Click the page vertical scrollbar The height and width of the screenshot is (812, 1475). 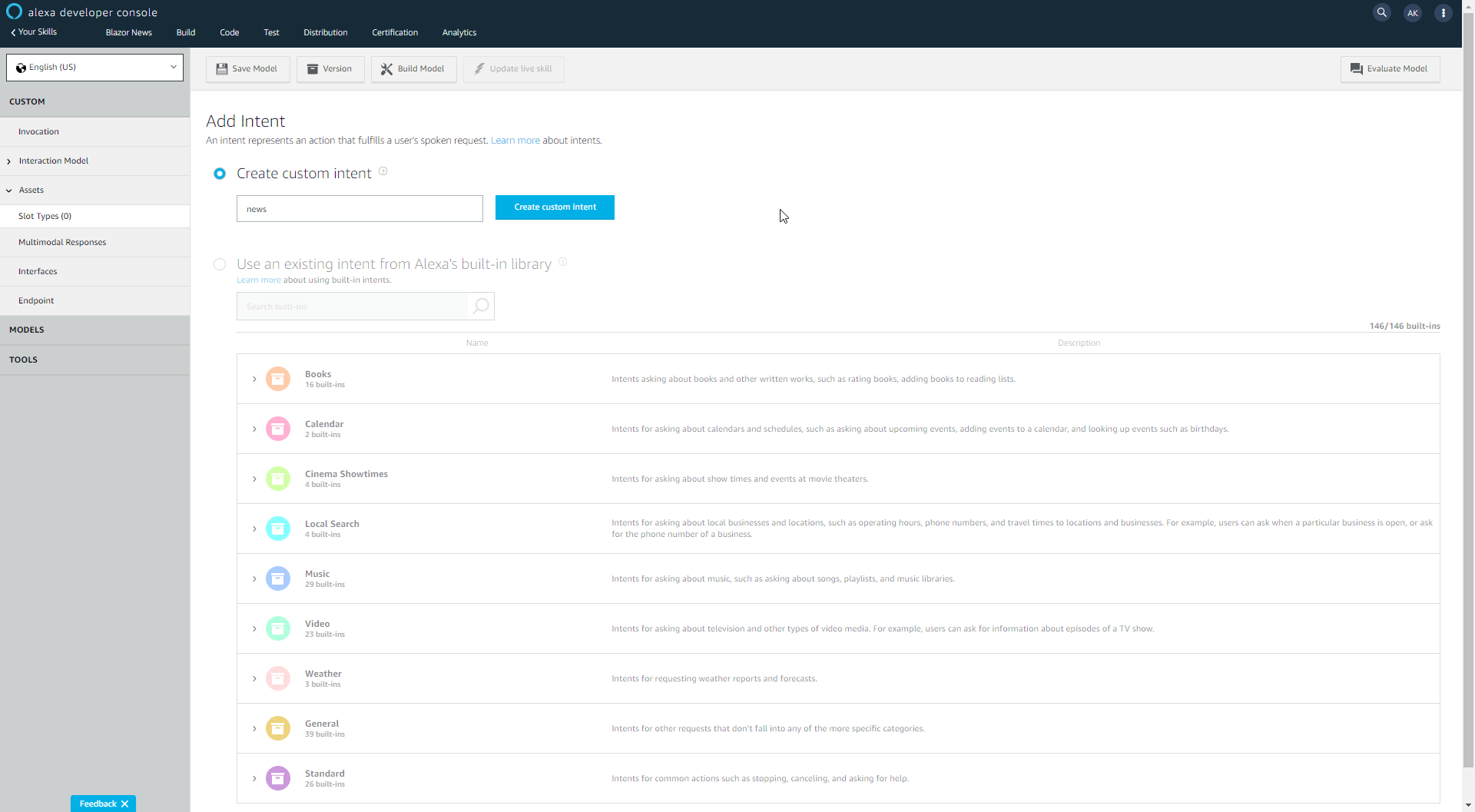click(1469, 389)
